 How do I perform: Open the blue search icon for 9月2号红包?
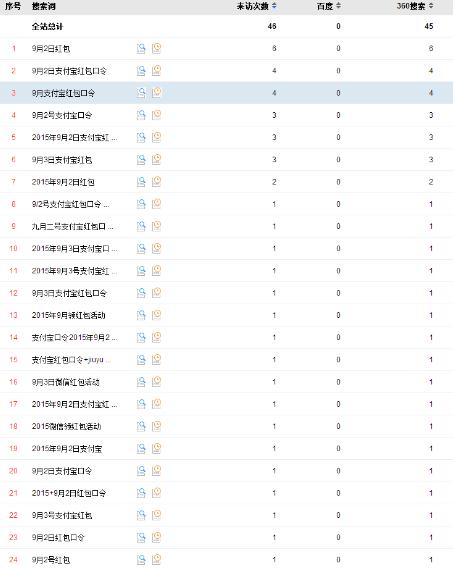coord(141,560)
